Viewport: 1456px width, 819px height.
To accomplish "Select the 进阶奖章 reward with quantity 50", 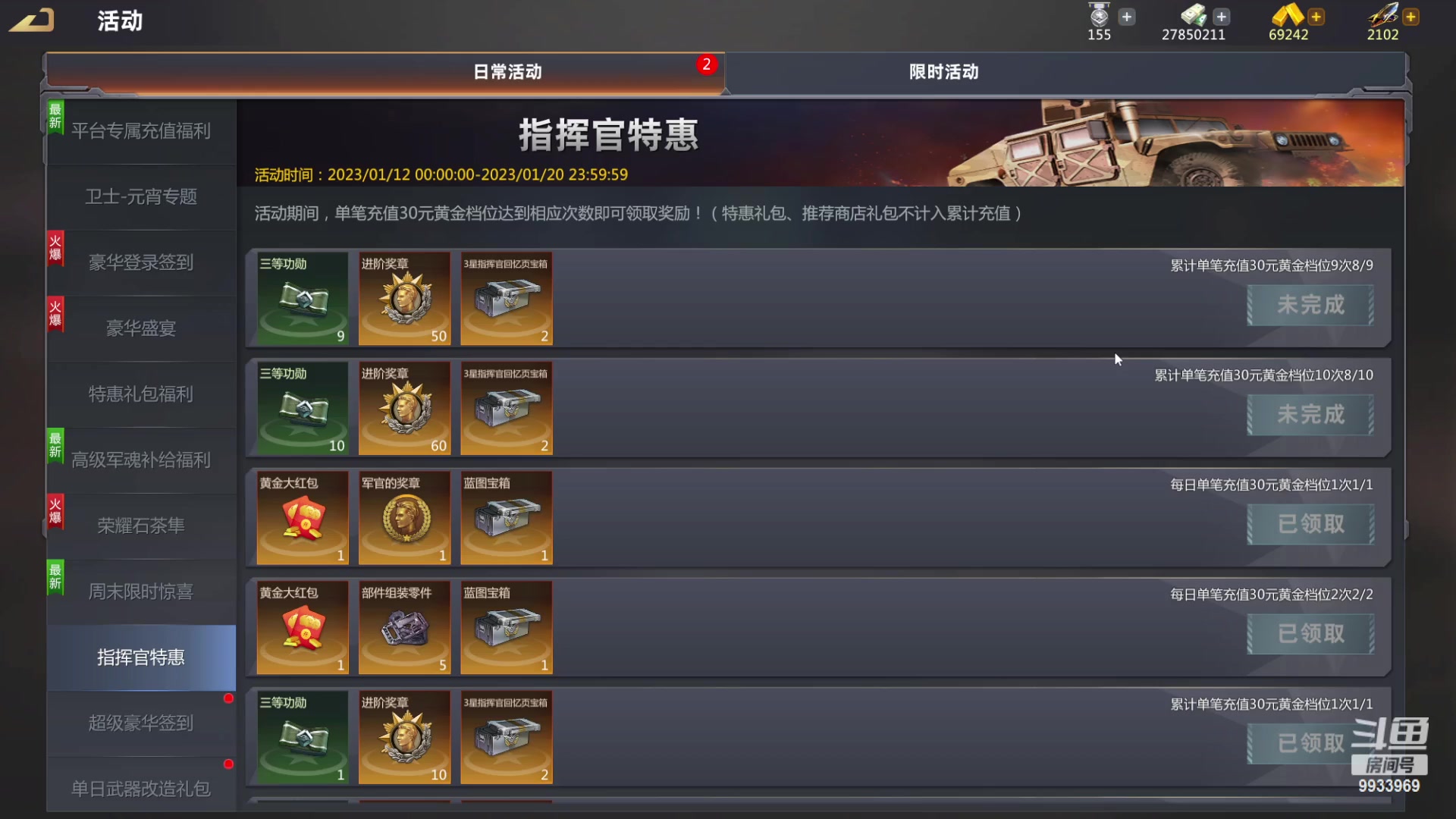I will point(404,299).
